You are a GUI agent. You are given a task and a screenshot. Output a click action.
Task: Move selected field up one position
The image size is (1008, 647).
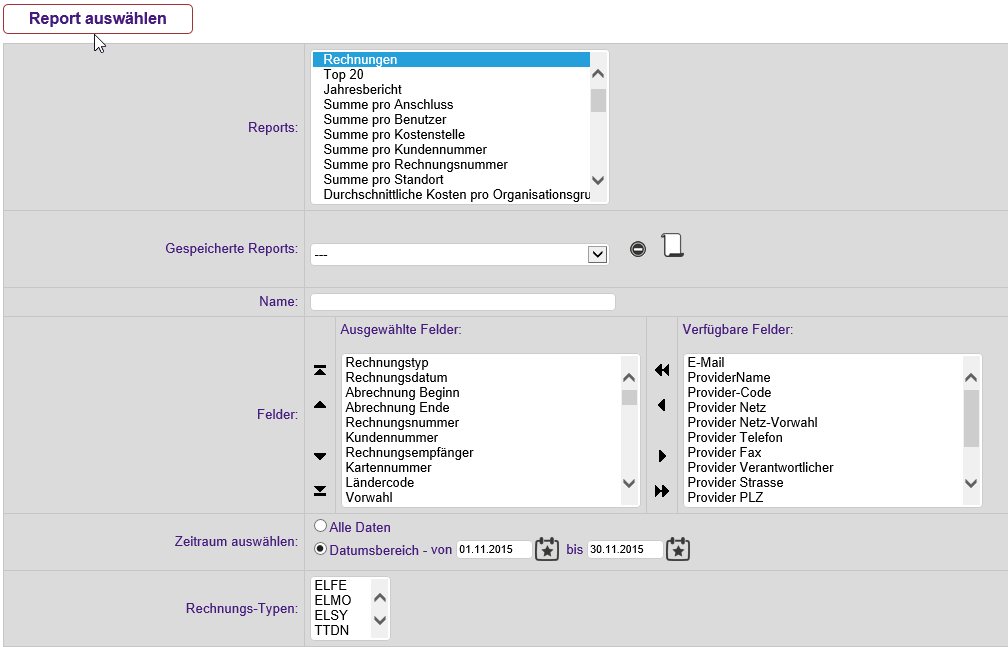pos(320,405)
